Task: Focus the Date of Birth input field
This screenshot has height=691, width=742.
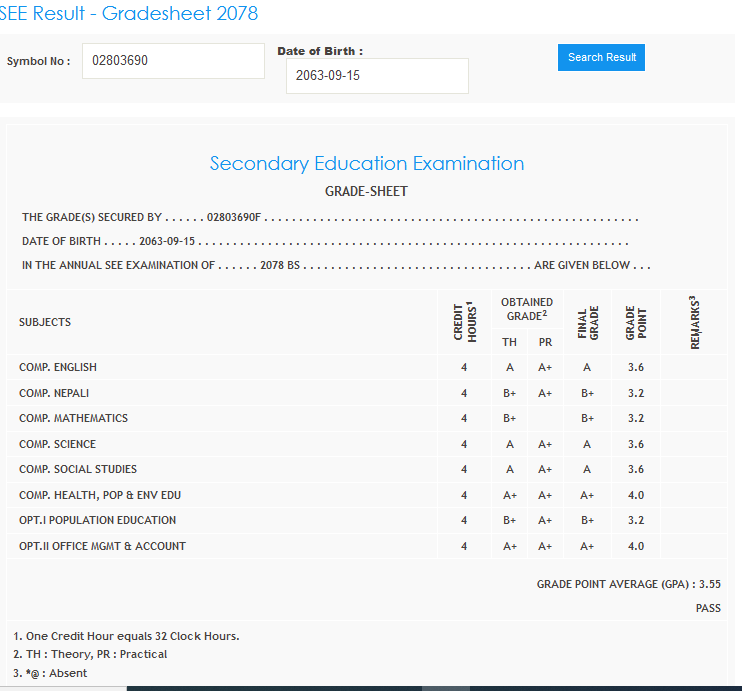Action: tap(377, 76)
